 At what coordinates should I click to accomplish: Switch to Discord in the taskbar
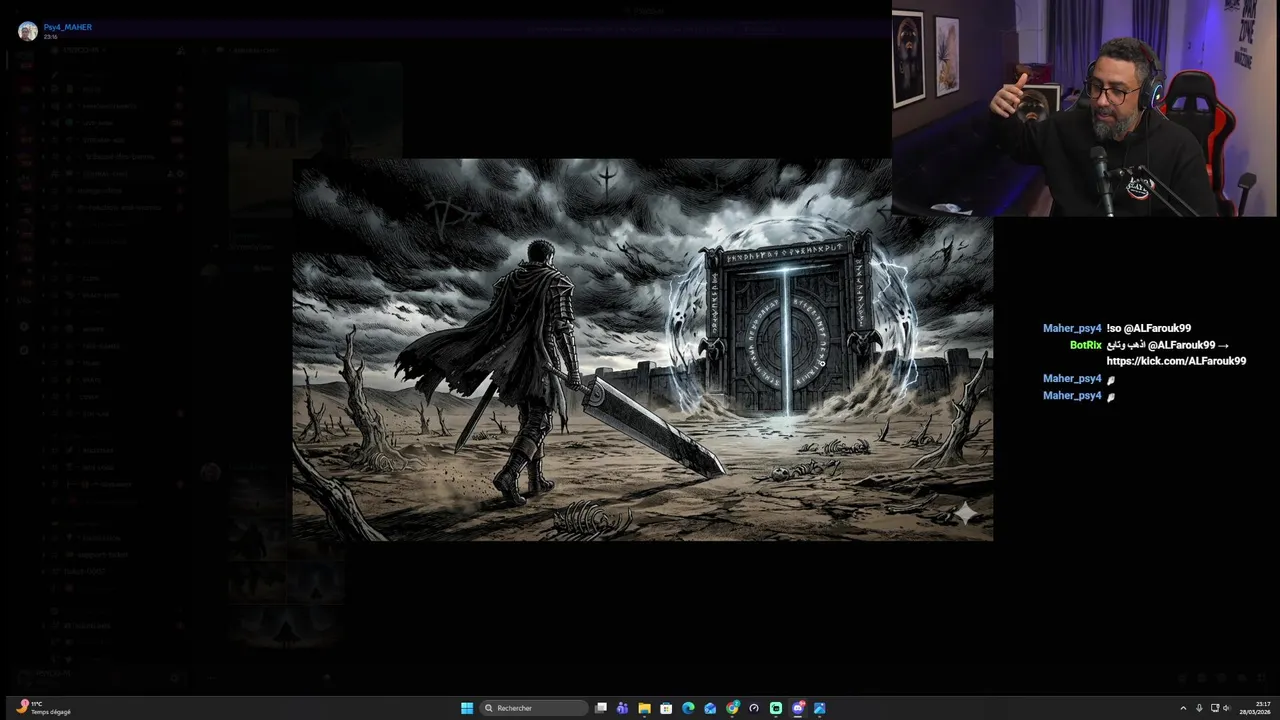point(798,708)
